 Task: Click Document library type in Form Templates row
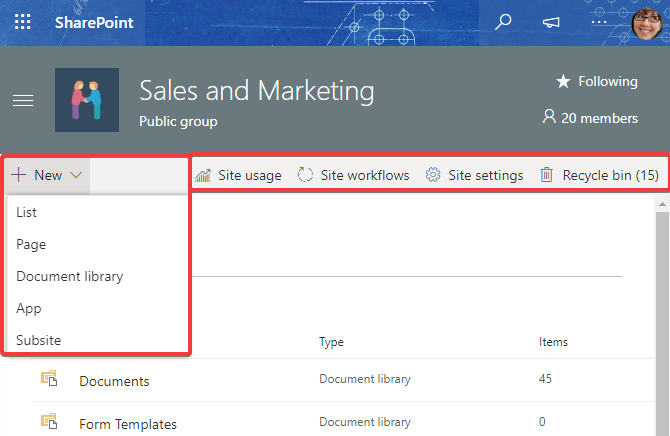(x=365, y=422)
